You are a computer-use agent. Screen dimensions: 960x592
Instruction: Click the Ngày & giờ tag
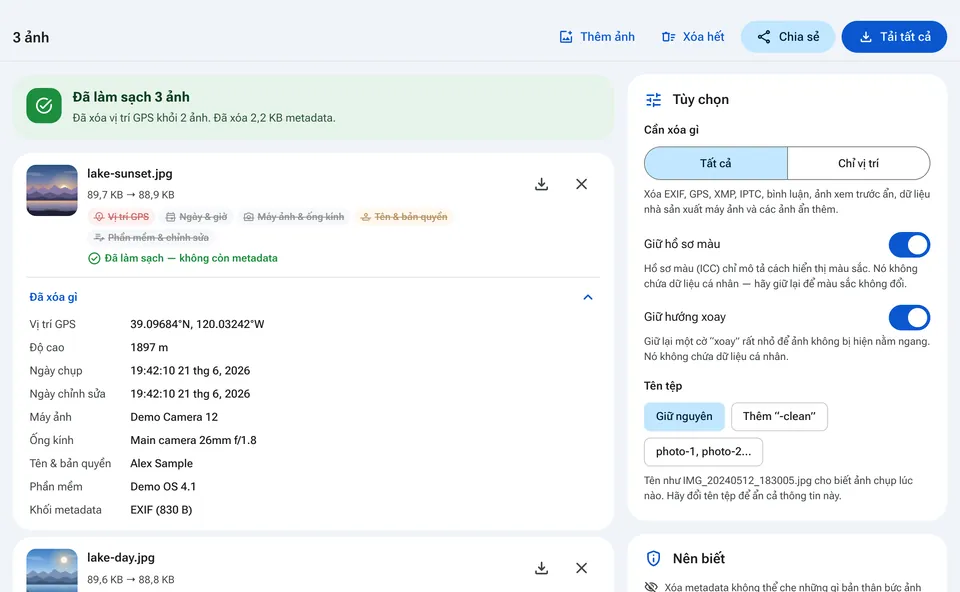coord(197,217)
